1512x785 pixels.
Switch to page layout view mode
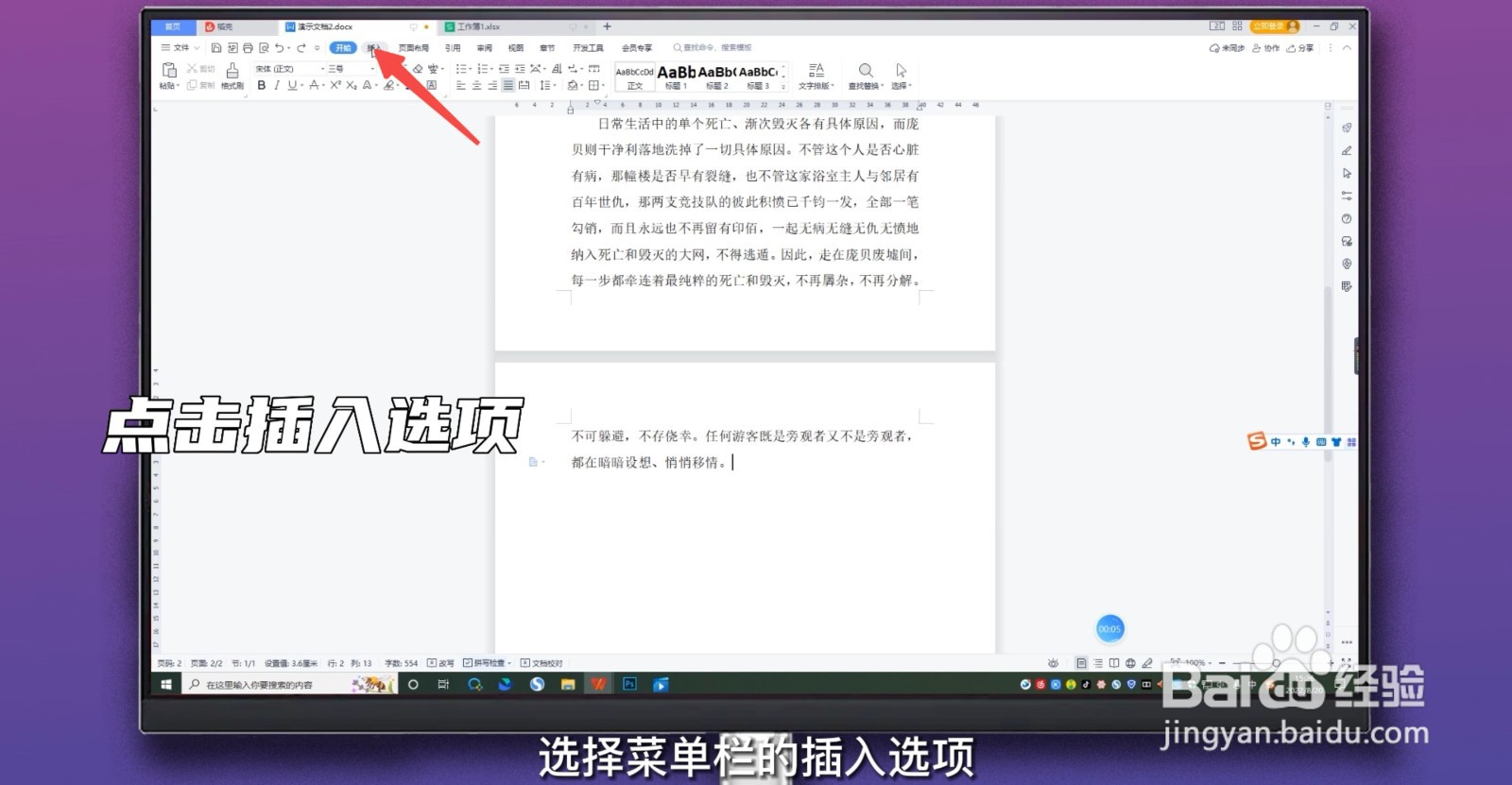click(1082, 663)
